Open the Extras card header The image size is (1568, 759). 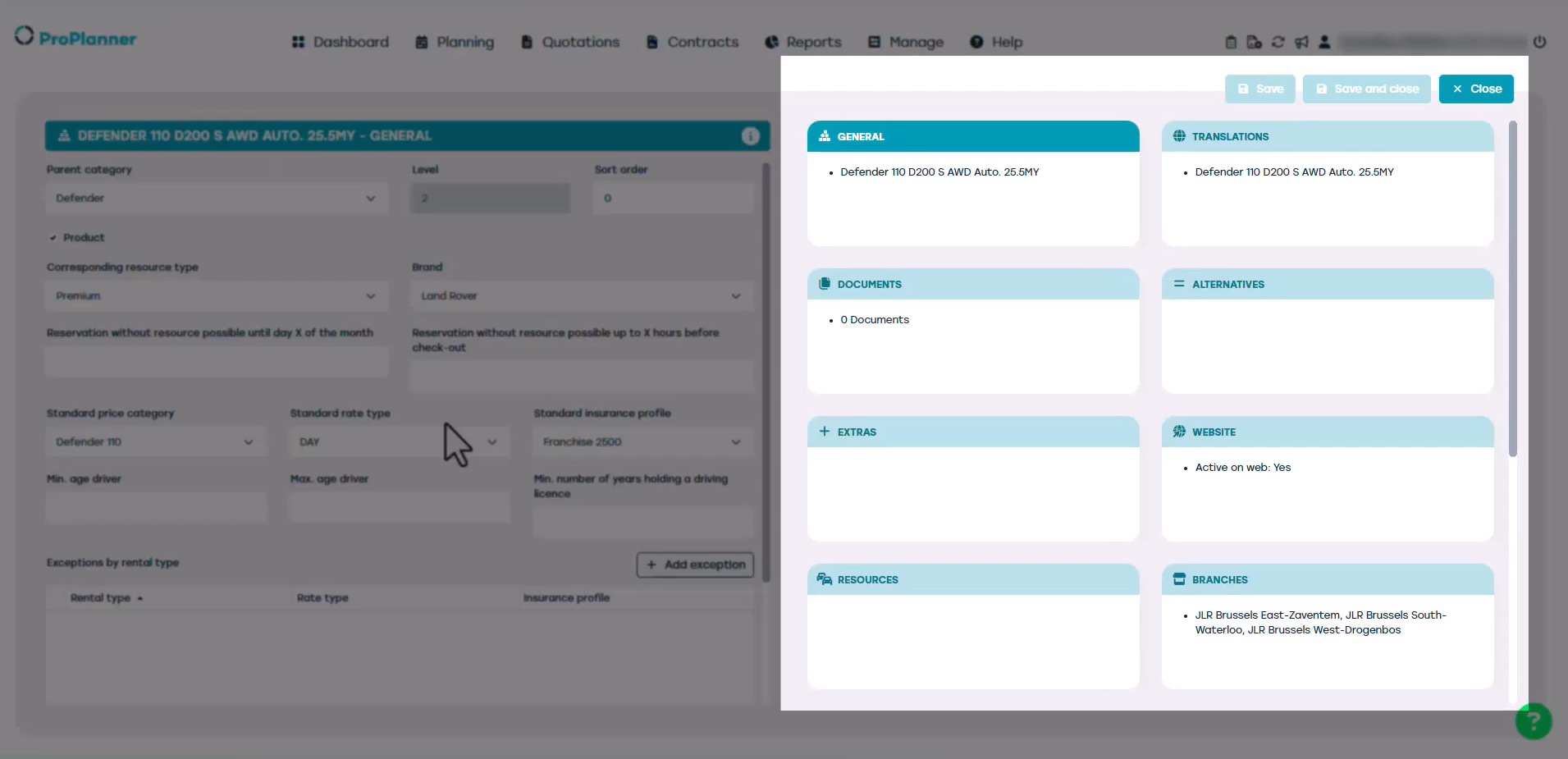(x=973, y=432)
